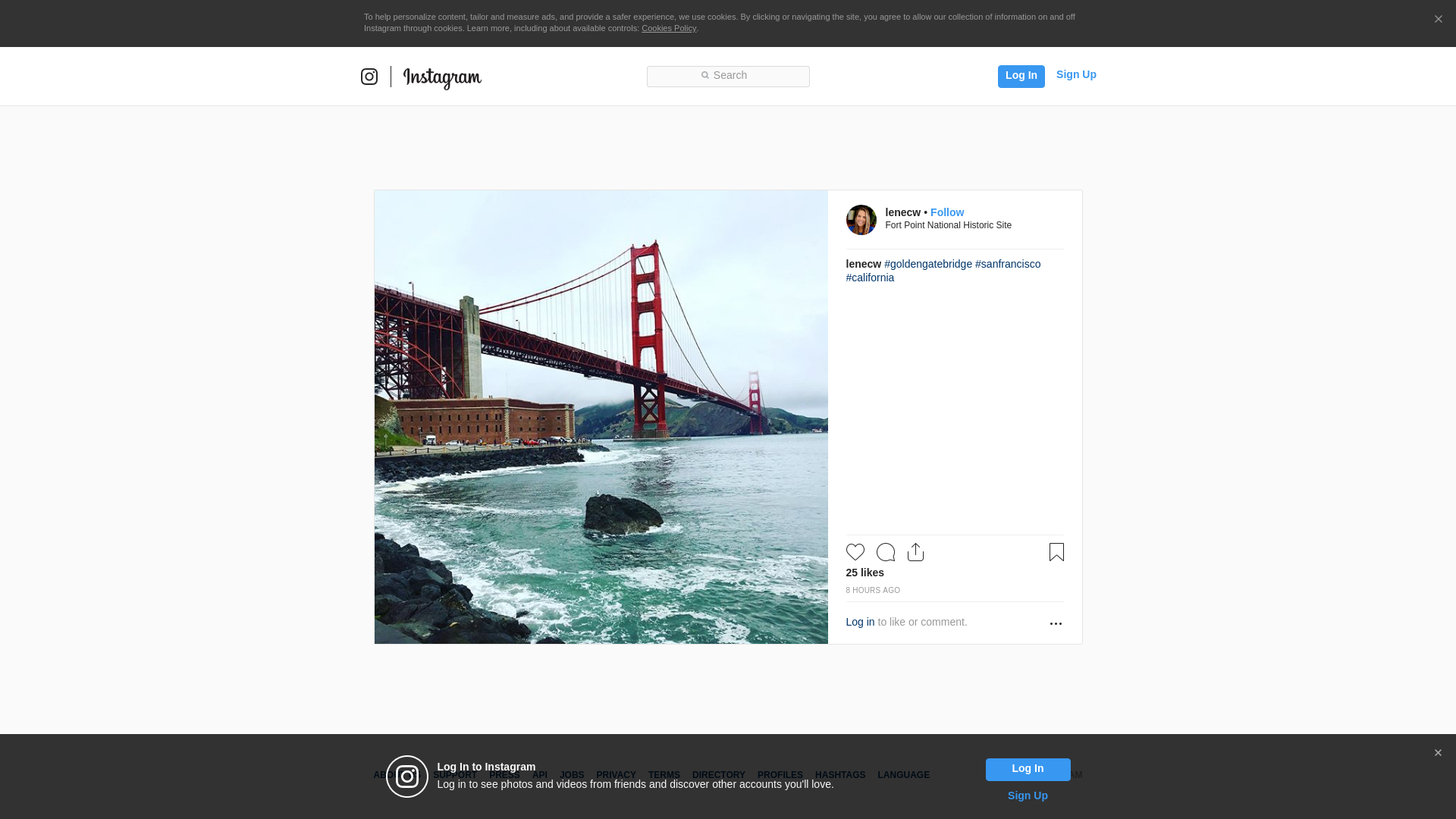Click the Cookies Policy link

pyautogui.click(x=668, y=28)
